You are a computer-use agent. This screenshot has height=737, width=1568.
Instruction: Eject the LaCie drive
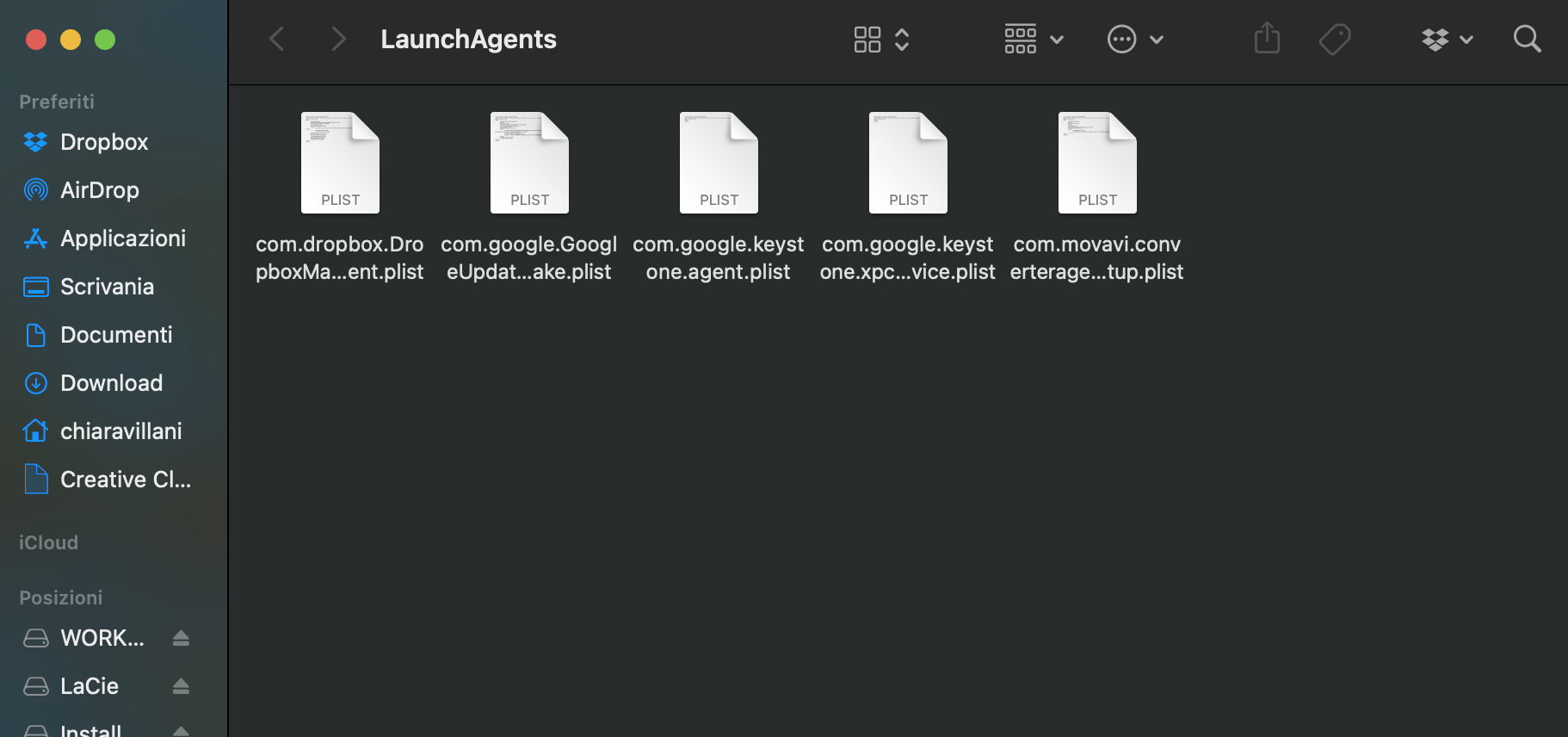pyautogui.click(x=181, y=686)
